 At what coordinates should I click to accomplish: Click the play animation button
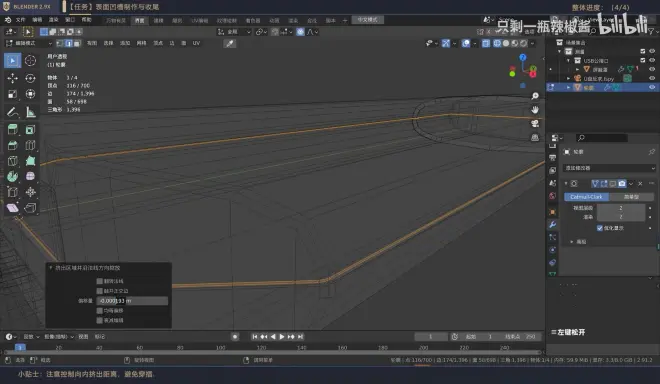pyautogui.click(x=282, y=336)
